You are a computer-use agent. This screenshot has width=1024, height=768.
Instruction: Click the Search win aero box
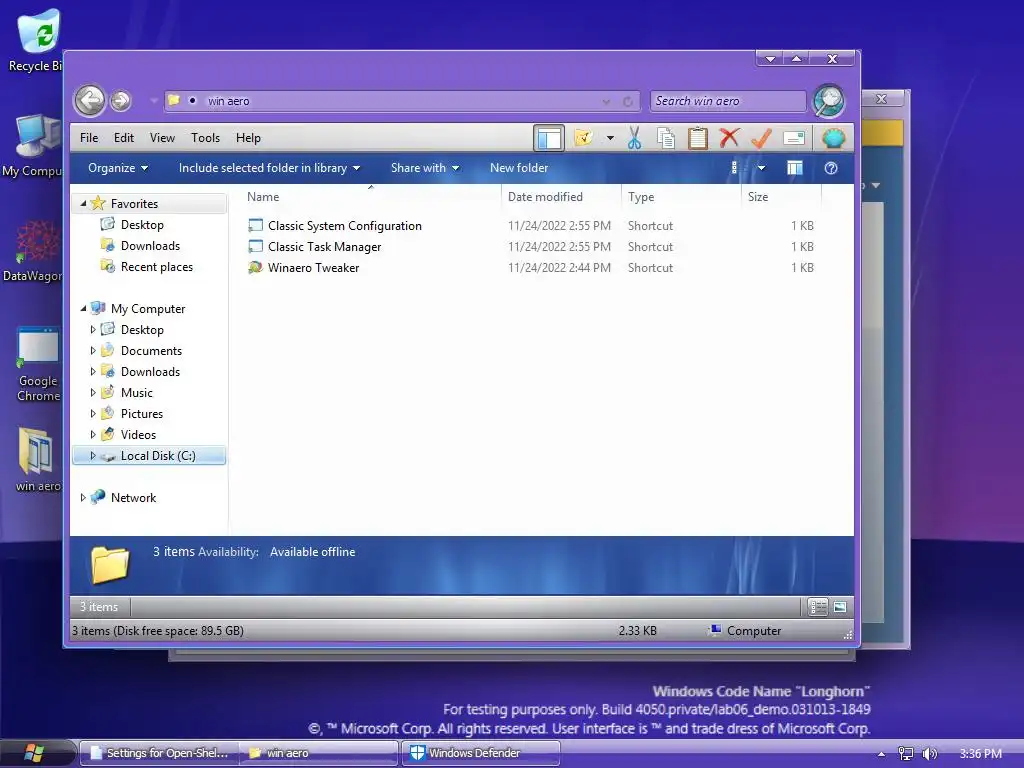(728, 101)
